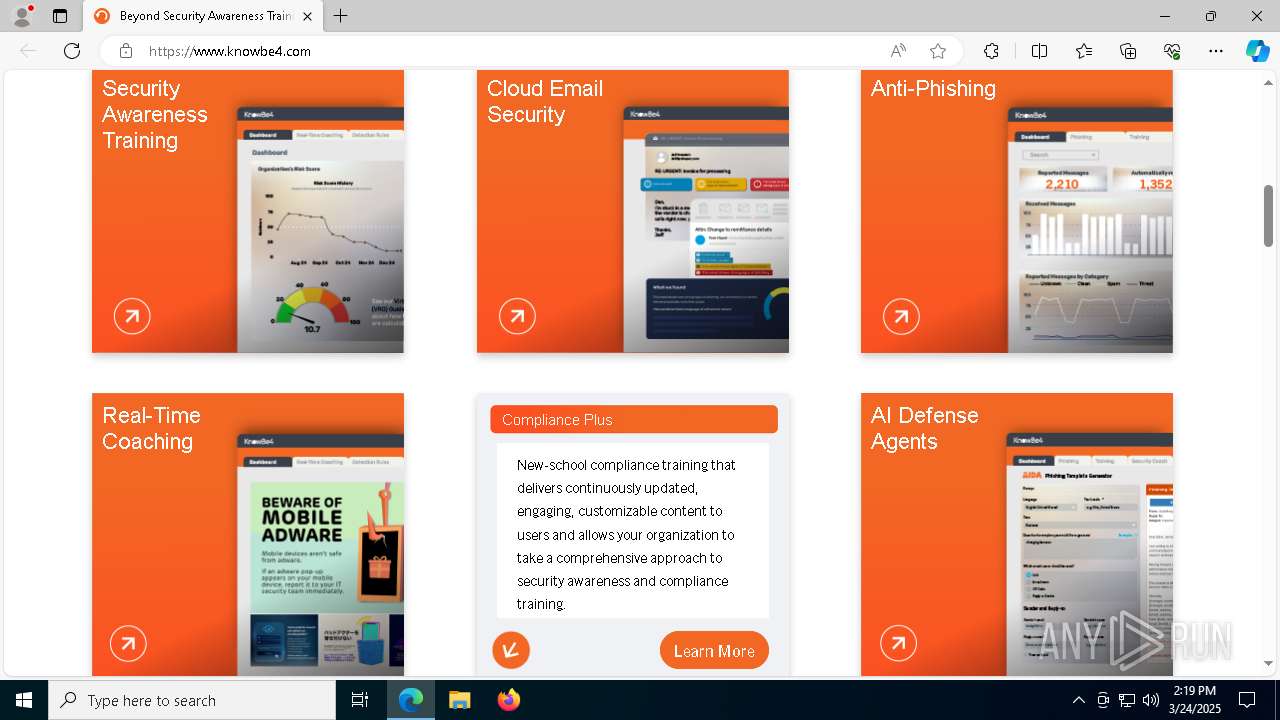Open Settings and more menu
The height and width of the screenshot is (720, 1280).
[x=1216, y=51]
